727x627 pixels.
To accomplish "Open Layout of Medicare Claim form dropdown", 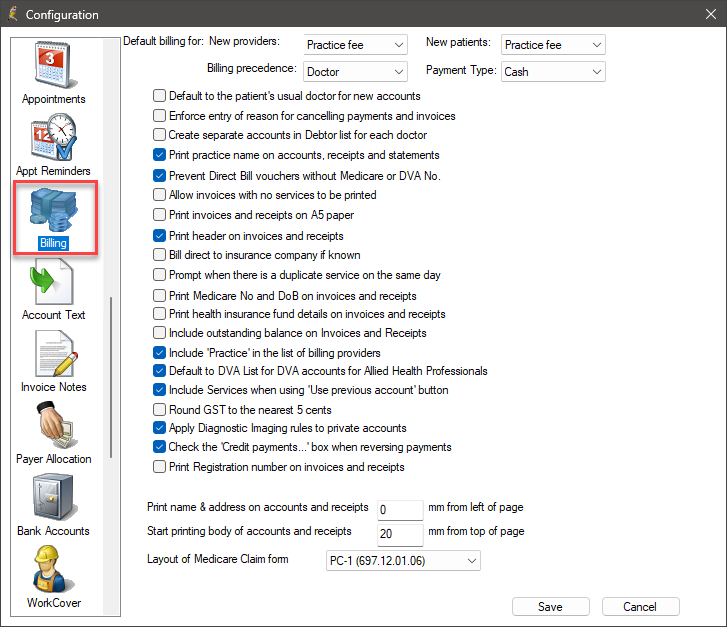I will coord(403,561).
